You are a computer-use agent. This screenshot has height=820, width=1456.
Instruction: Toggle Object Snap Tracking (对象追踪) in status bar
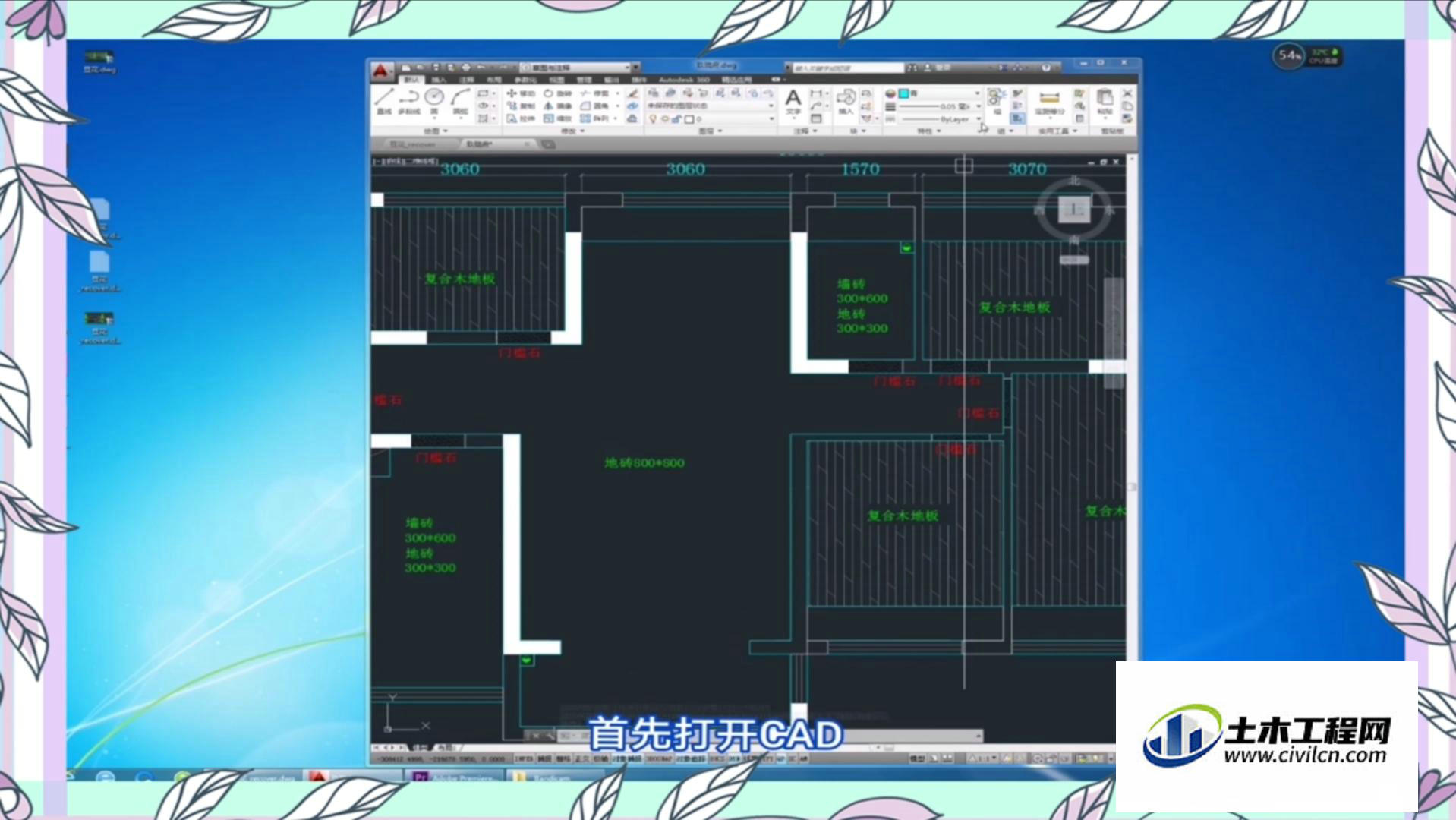[691, 758]
